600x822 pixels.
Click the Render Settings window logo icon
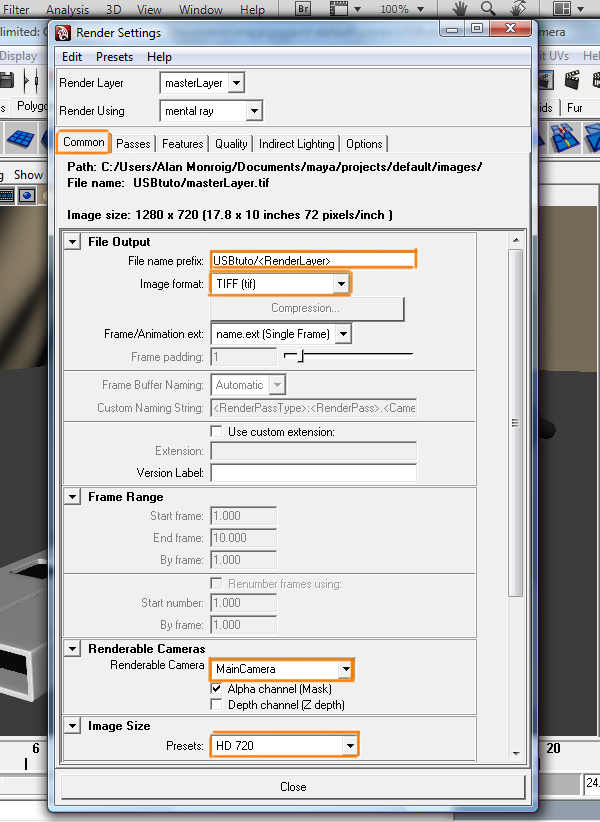click(63, 33)
